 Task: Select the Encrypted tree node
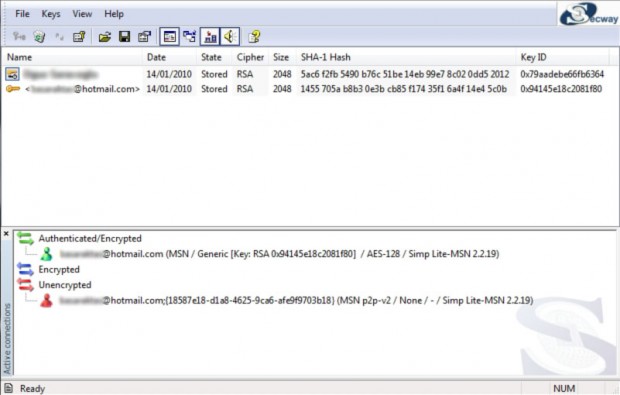[59, 269]
